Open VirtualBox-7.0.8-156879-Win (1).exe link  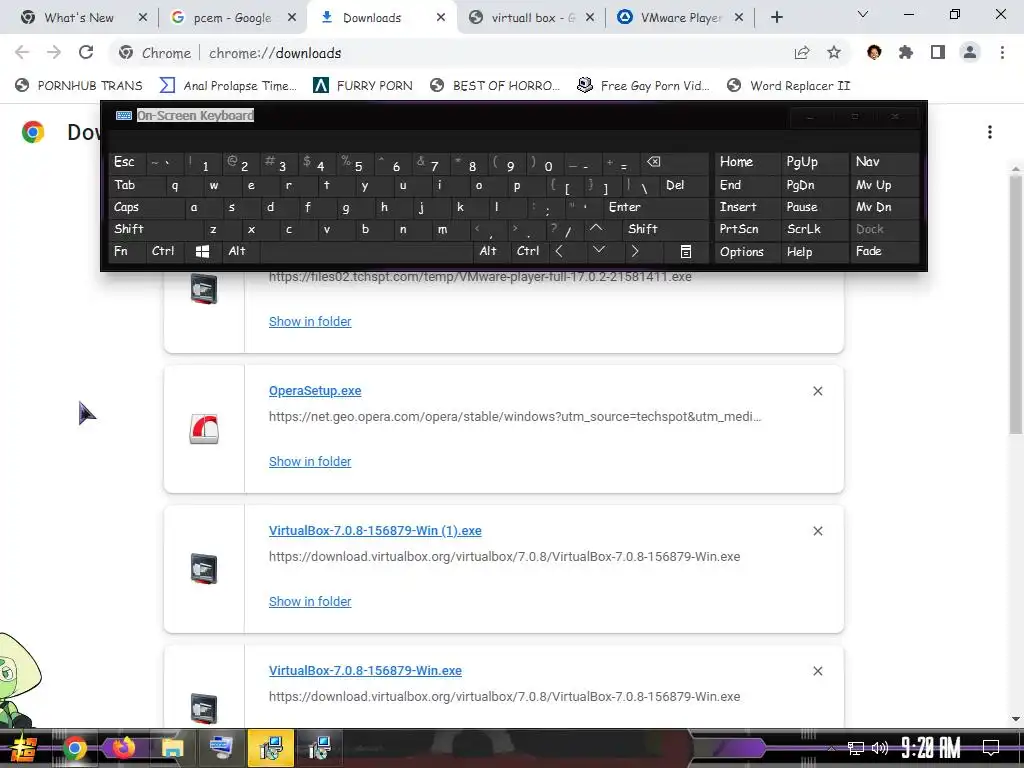coord(375,531)
